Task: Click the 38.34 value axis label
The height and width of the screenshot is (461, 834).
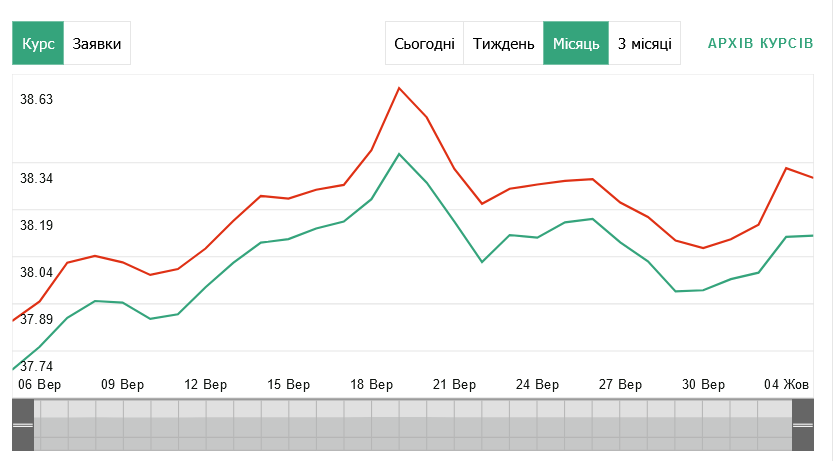Action: click(x=37, y=178)
